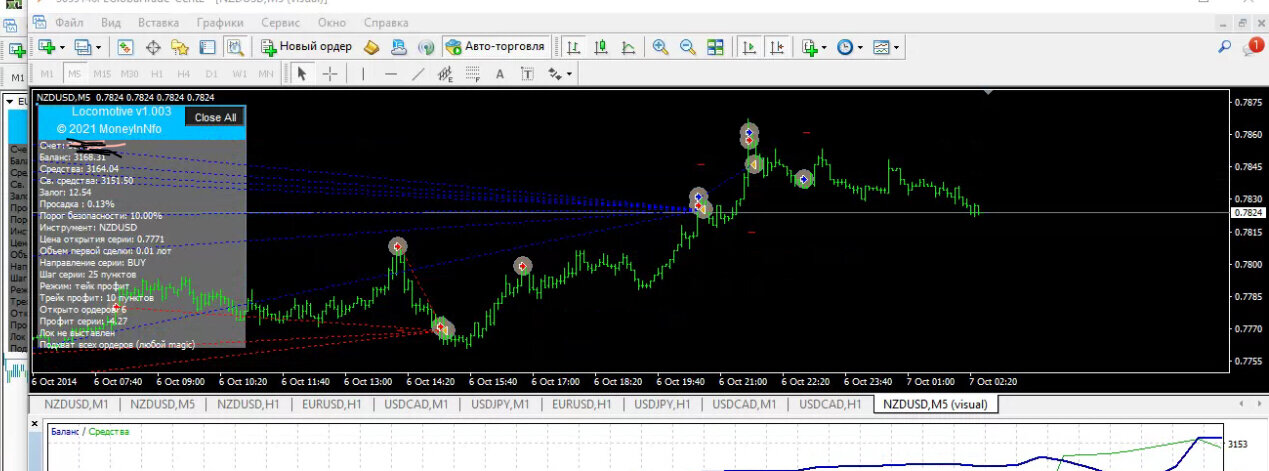Open the Графики menu
Image resolution: width=1269 pixels, height=471 pixels.
[220, 21]
